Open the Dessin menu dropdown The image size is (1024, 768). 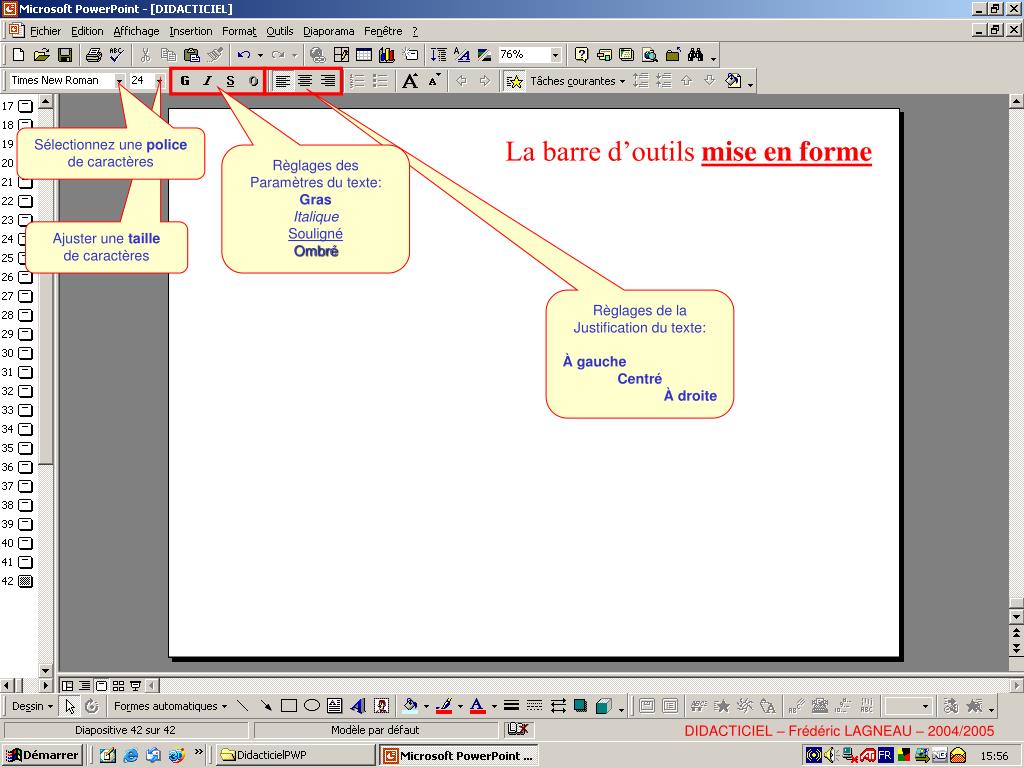(32, 706)
